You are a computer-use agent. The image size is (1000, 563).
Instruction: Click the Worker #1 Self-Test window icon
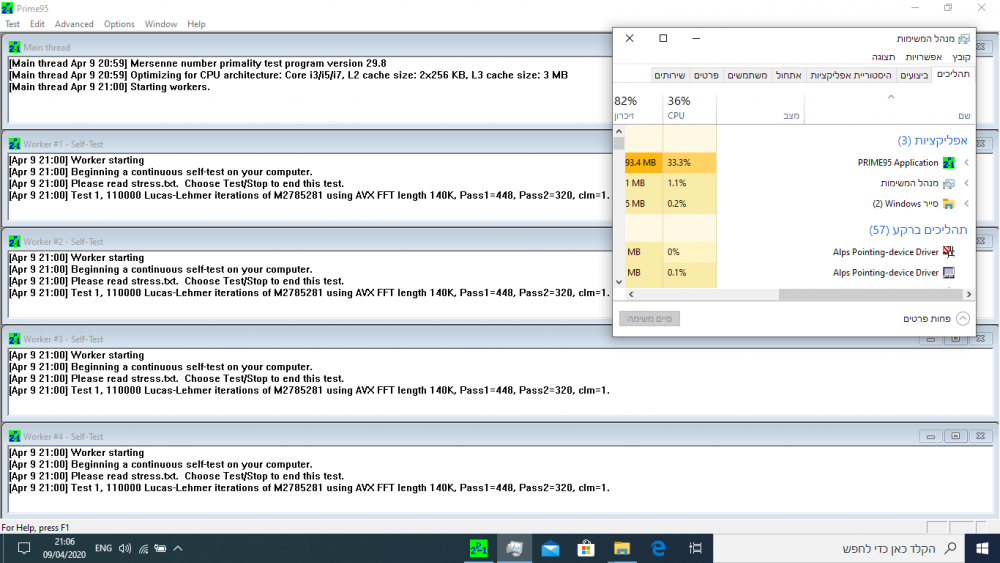[14, 144]
